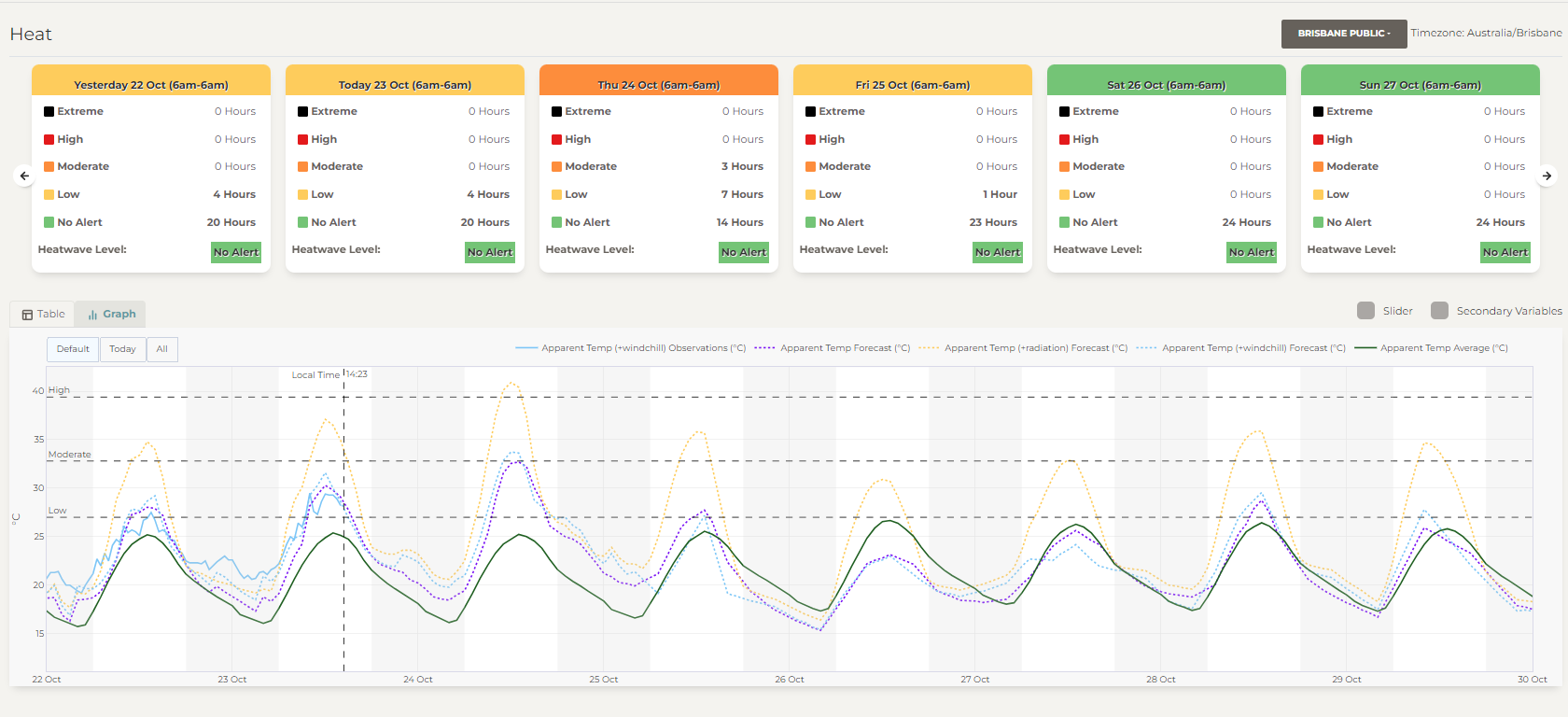Switch to the Table view tab

click(x=43, y=315)
